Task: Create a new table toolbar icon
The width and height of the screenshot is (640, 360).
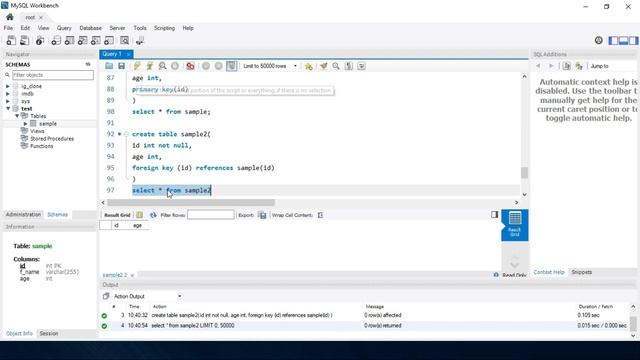Action: 69,40
